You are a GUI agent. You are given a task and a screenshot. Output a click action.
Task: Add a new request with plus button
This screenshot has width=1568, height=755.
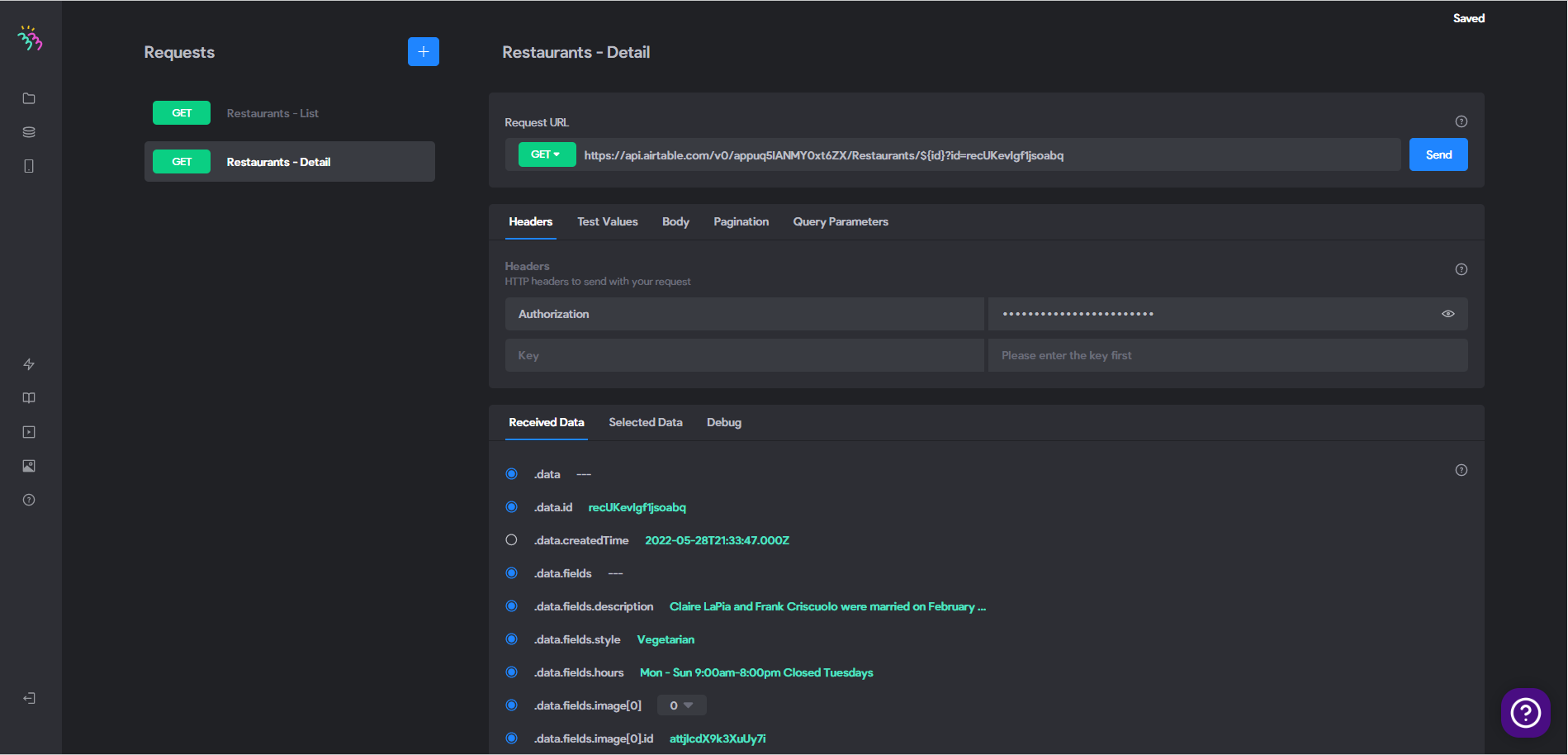pos(424,52)
